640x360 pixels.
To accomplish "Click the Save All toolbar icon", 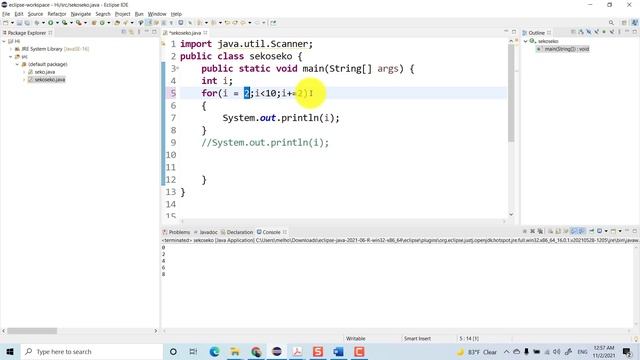I will pos(27,23).
